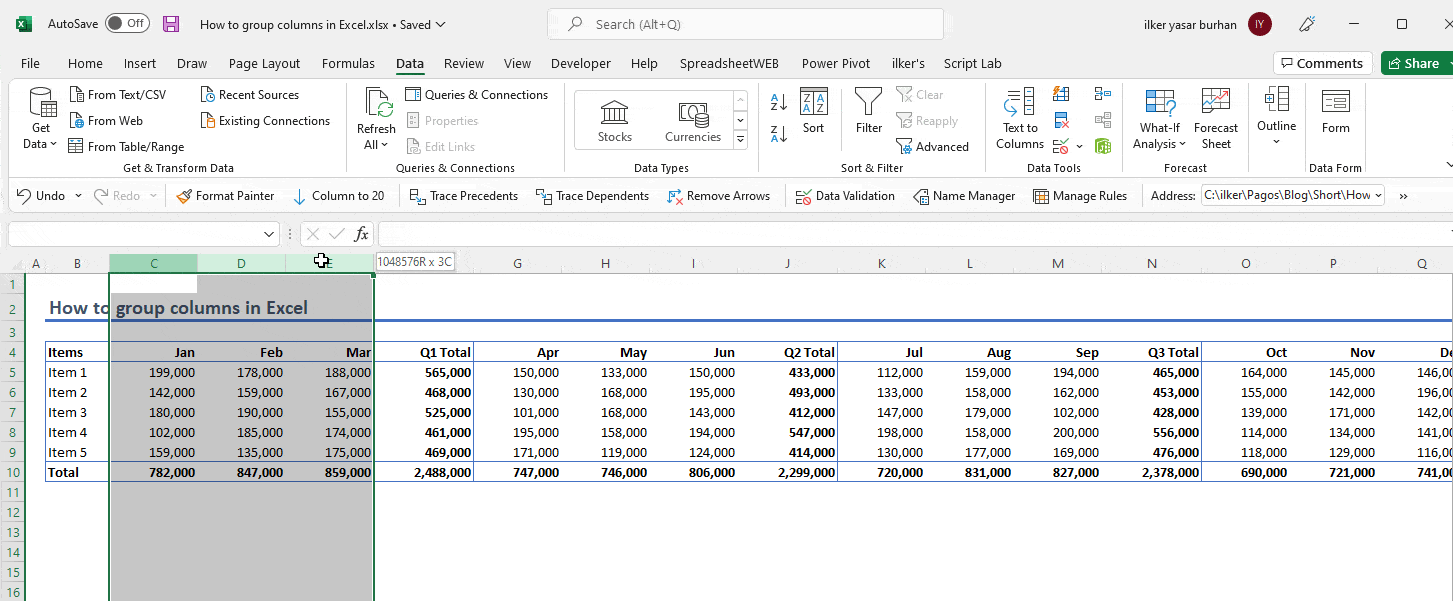Image resolution: width=1453 pixels, height=601 pixels.
Task: Open the Data Form tool
Action: coord(1335,118)
